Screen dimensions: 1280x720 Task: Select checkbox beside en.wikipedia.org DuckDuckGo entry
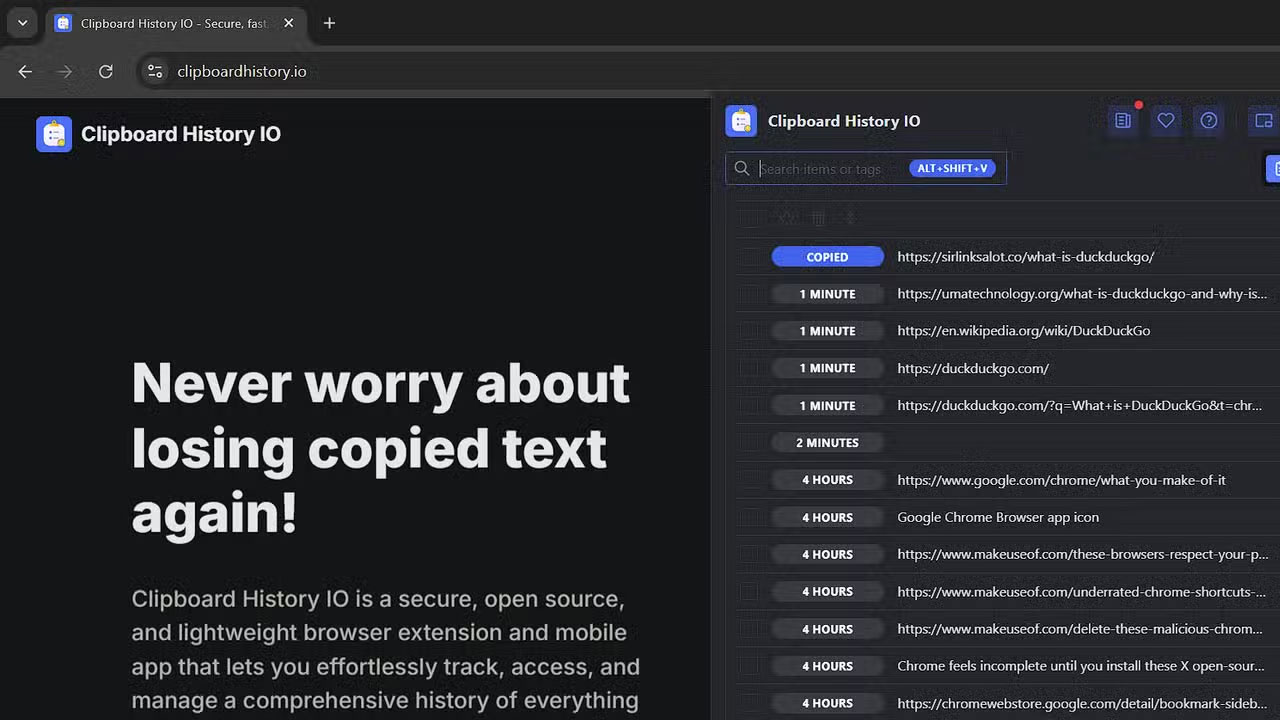(x=749, y=331)
